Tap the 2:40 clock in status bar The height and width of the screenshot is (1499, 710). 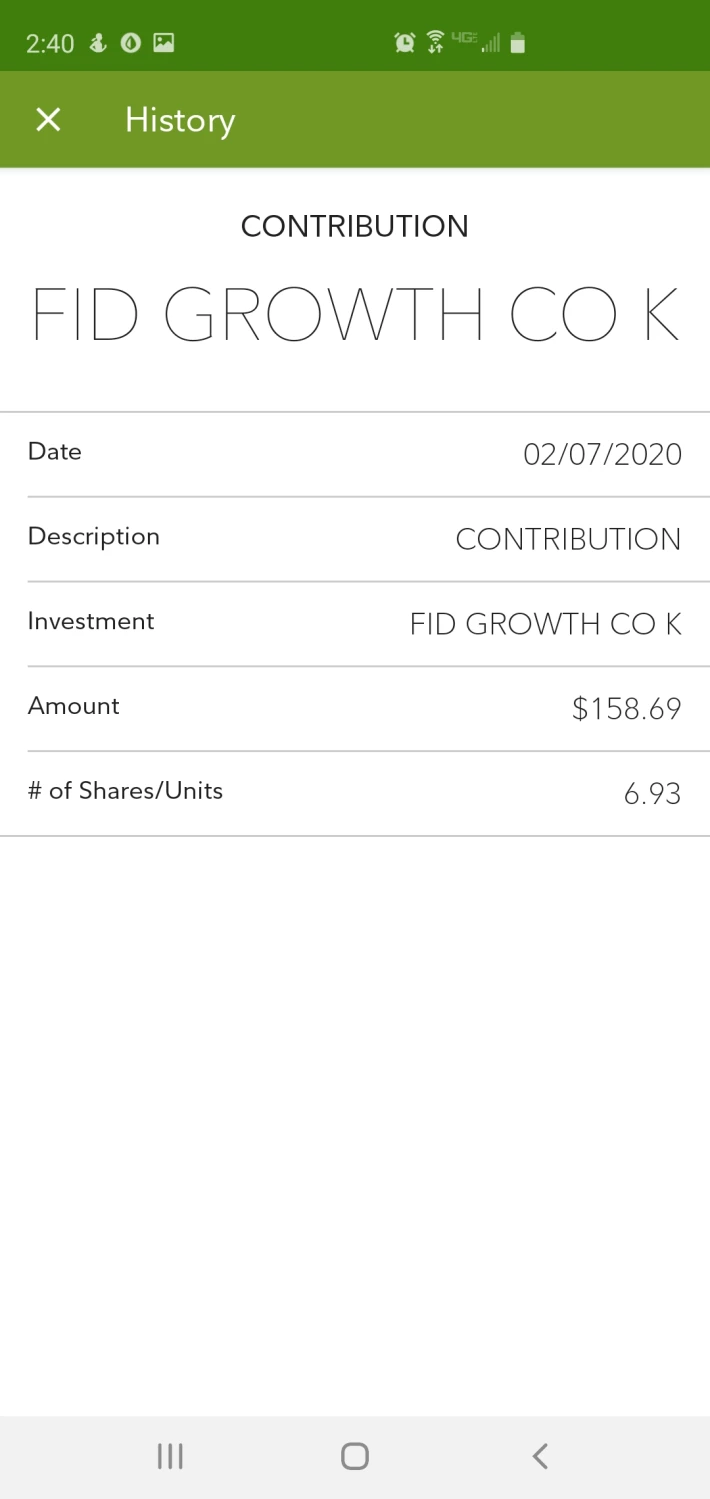(x=50, y=43)
